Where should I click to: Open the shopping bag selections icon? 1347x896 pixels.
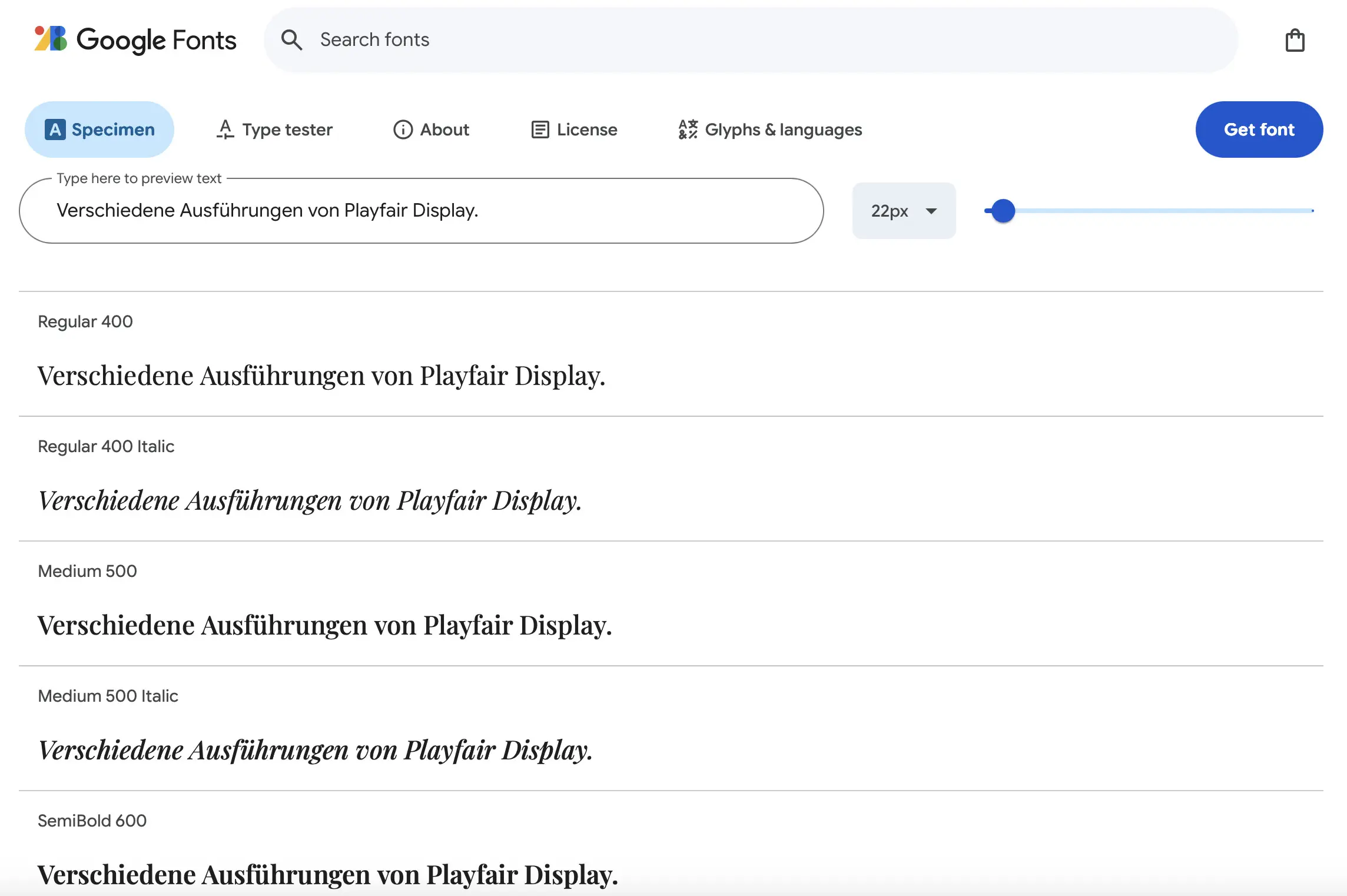pos(1295,39)
